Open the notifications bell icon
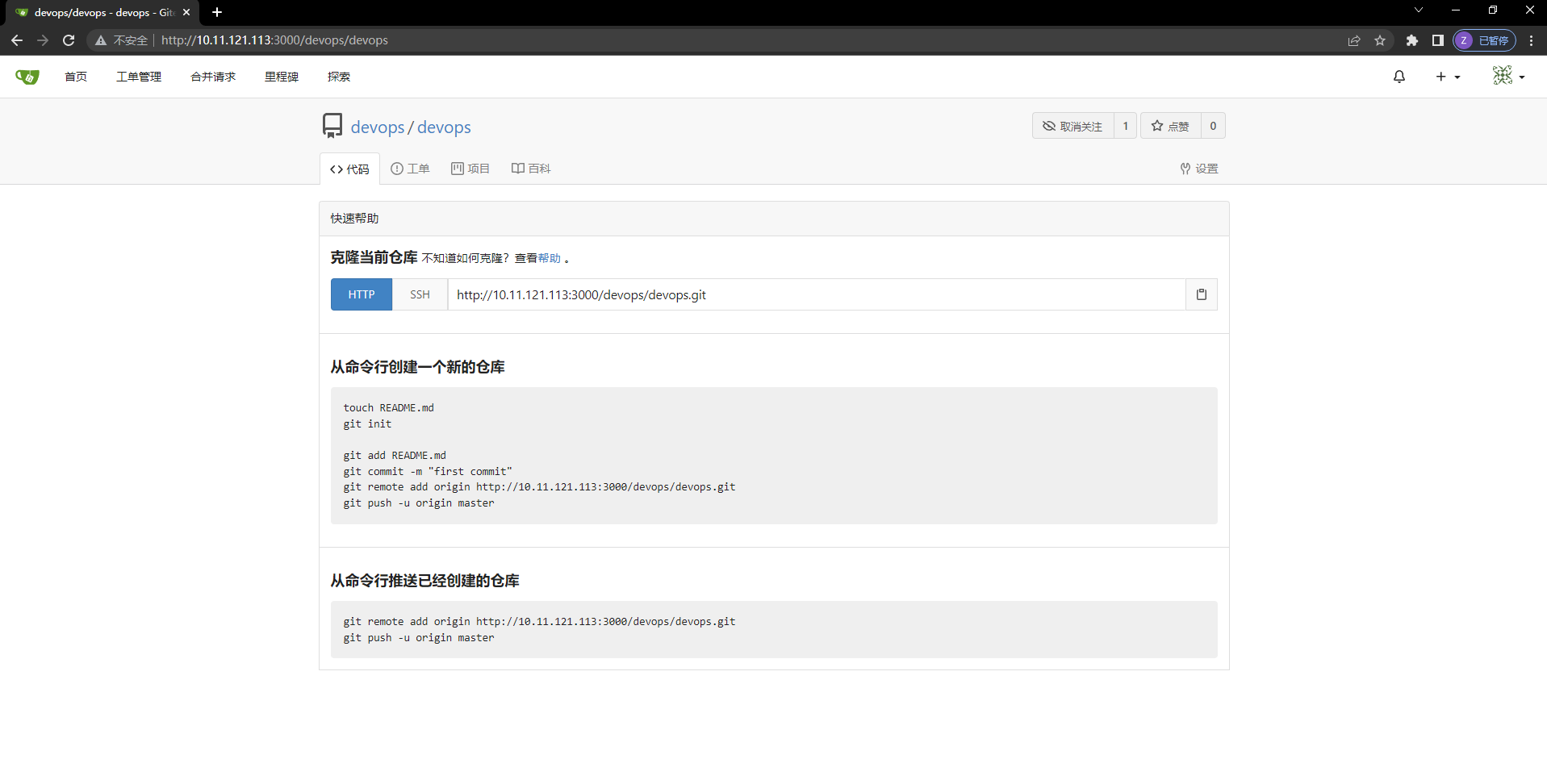The height and width of the screenshot is (784, 1547). [x=1399, y=76]
